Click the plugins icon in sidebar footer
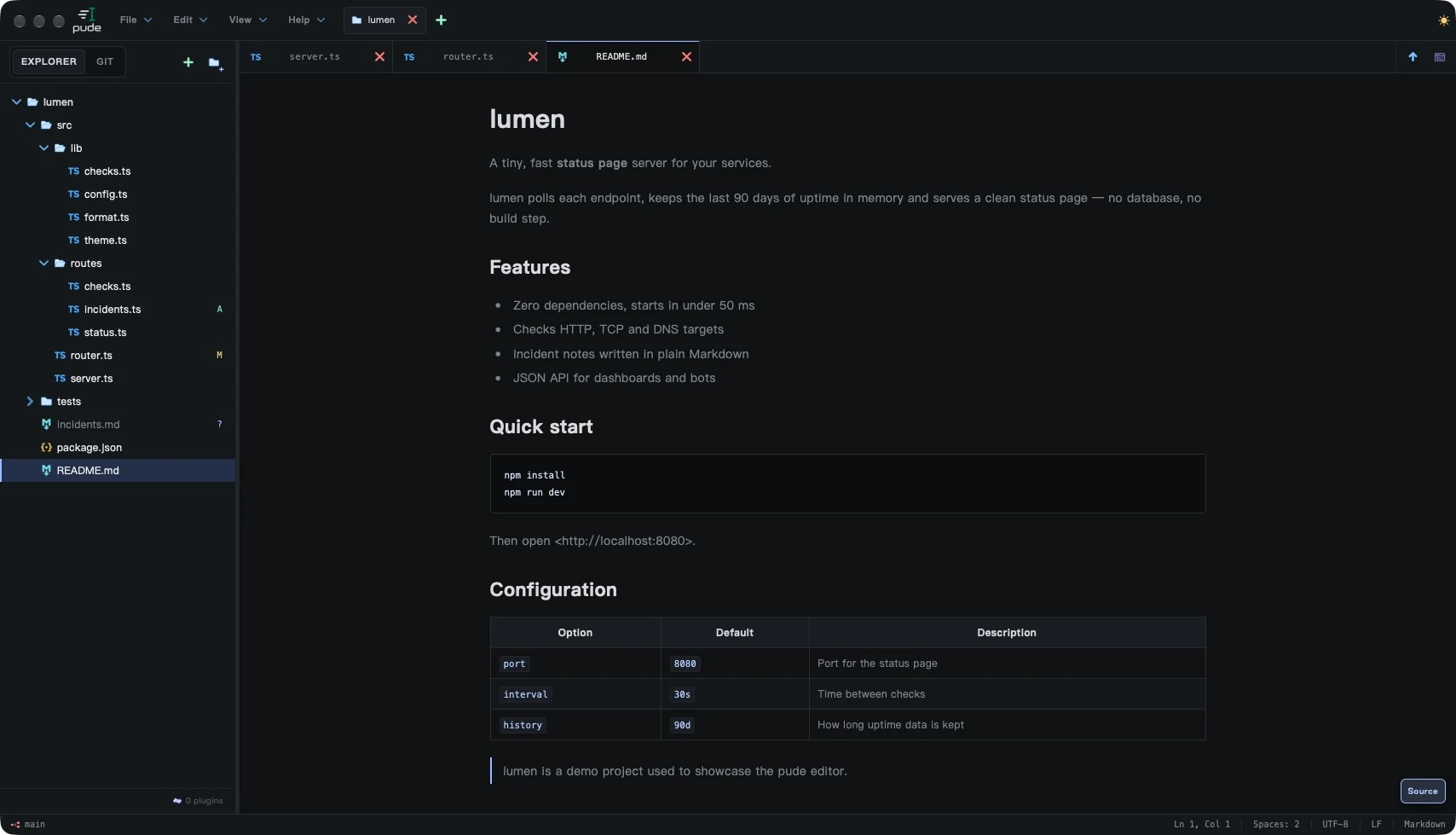Viewport: 1456px width, 835px height. 177,801
